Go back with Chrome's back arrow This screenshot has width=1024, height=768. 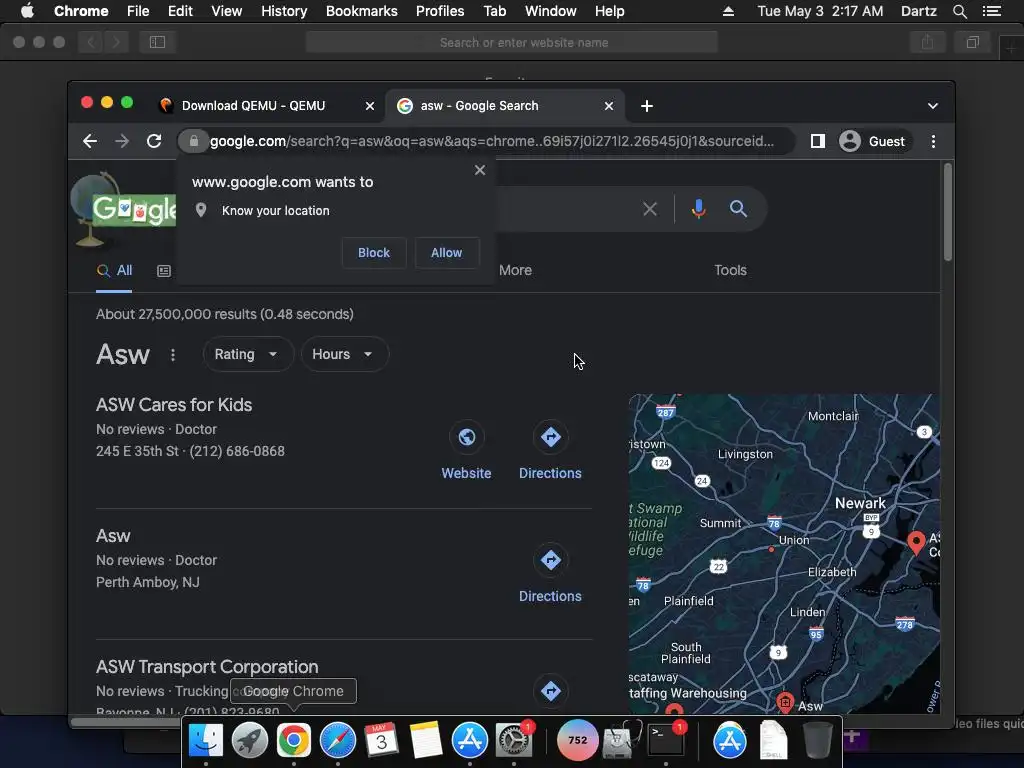point(90,141)
